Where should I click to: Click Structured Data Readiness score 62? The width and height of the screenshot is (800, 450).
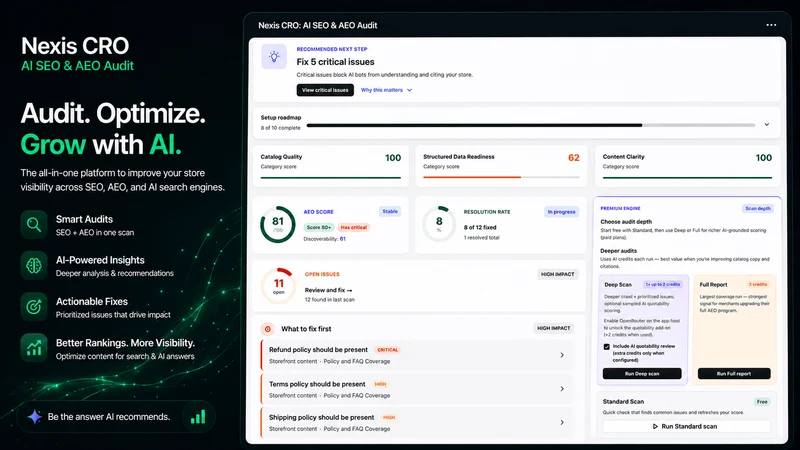(x=573, y=158)
